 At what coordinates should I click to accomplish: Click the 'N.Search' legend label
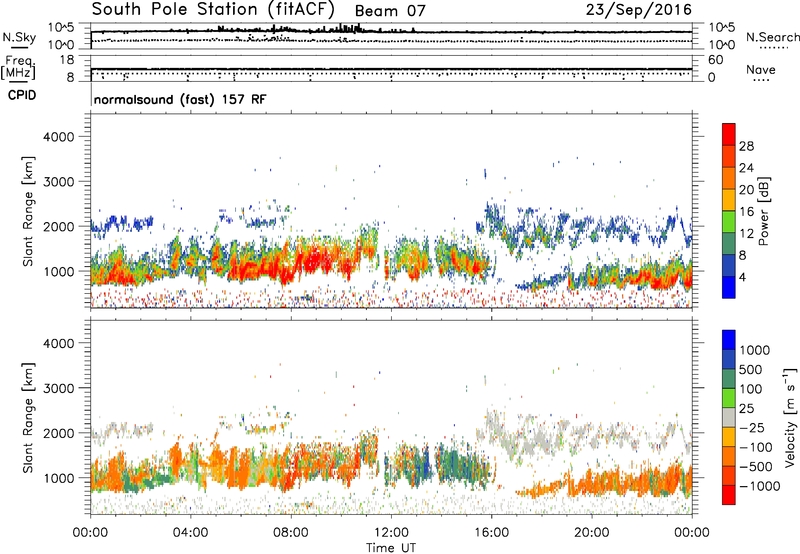772,37
